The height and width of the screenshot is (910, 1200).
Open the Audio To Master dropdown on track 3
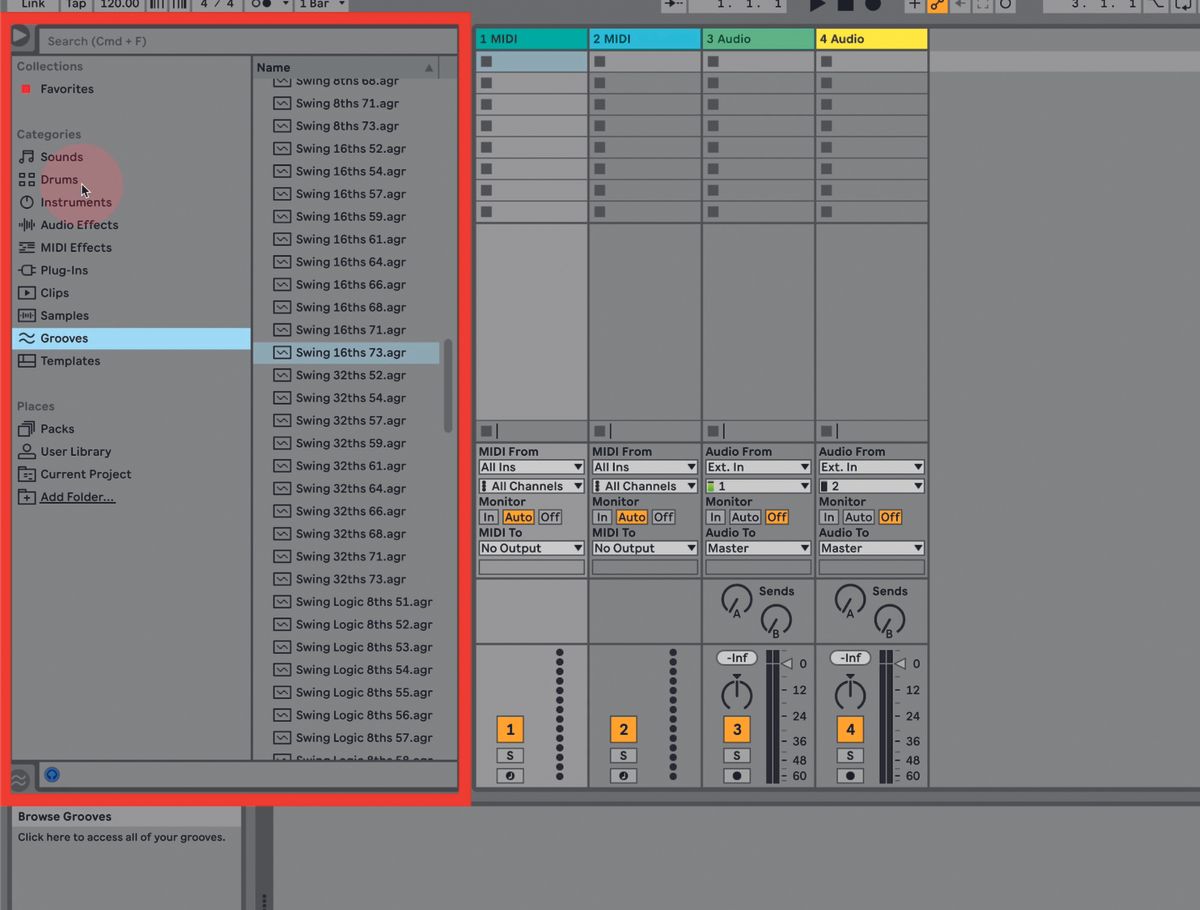(757, 548)
